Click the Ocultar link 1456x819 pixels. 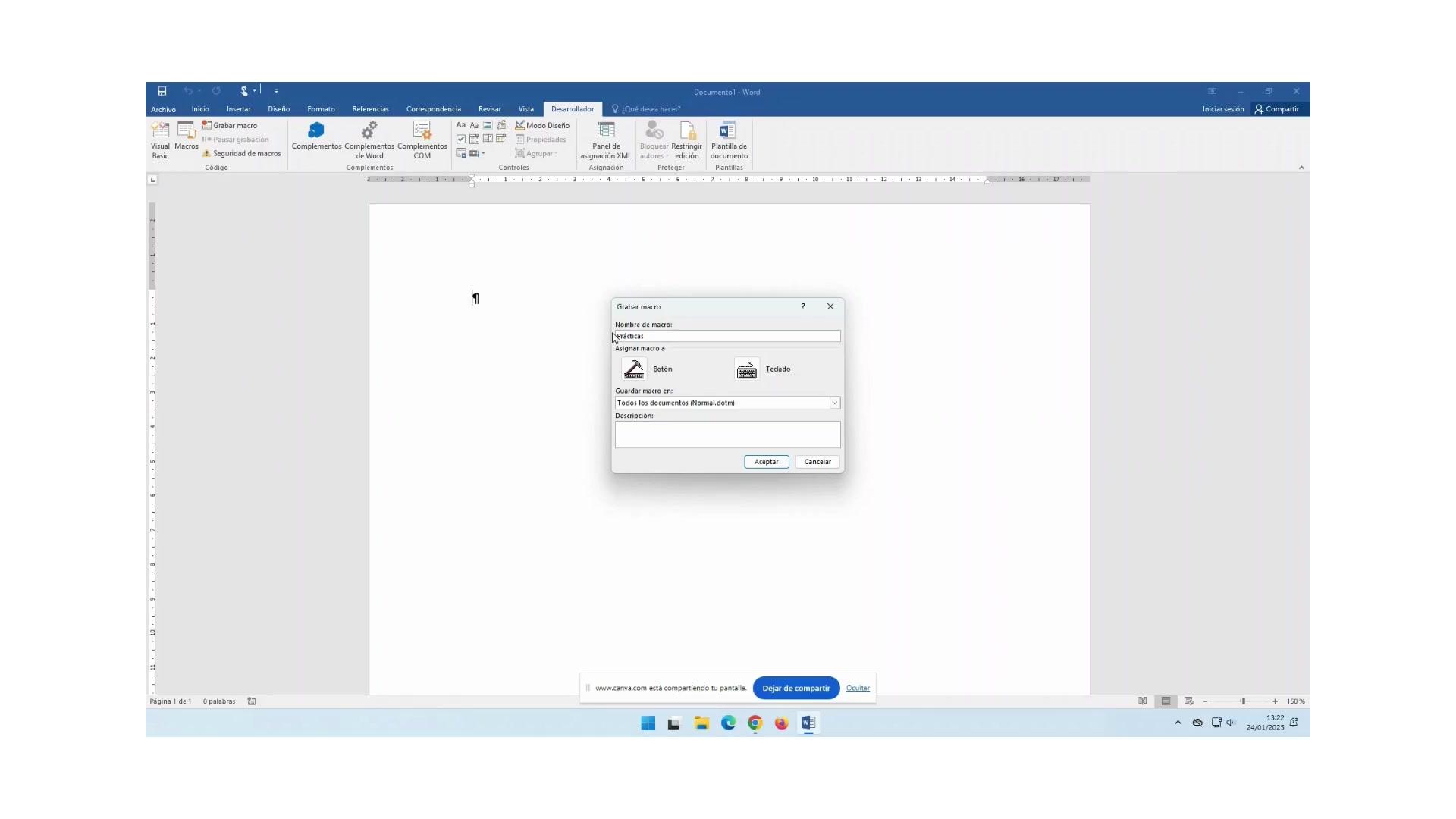coord(858,689)
